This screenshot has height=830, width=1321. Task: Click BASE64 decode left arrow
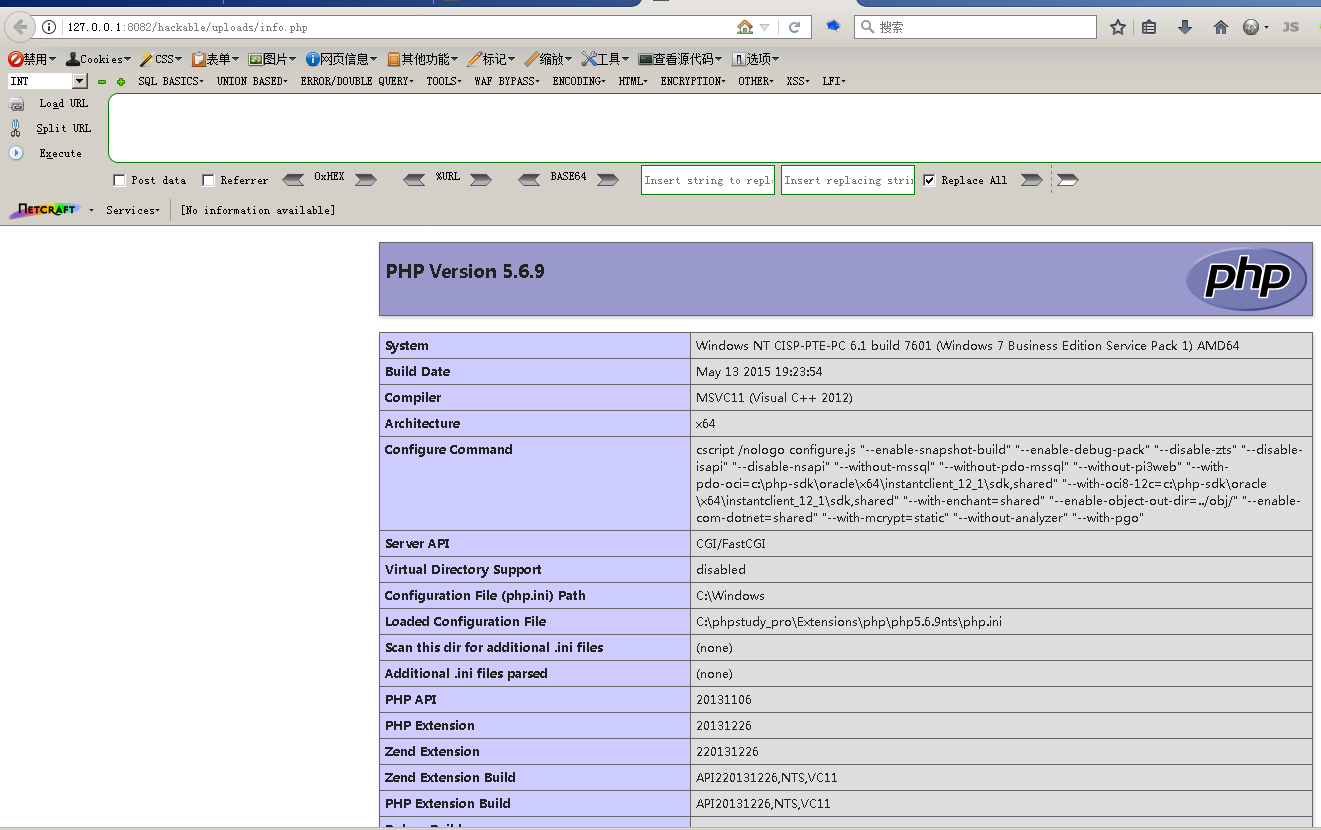[530, 180]
